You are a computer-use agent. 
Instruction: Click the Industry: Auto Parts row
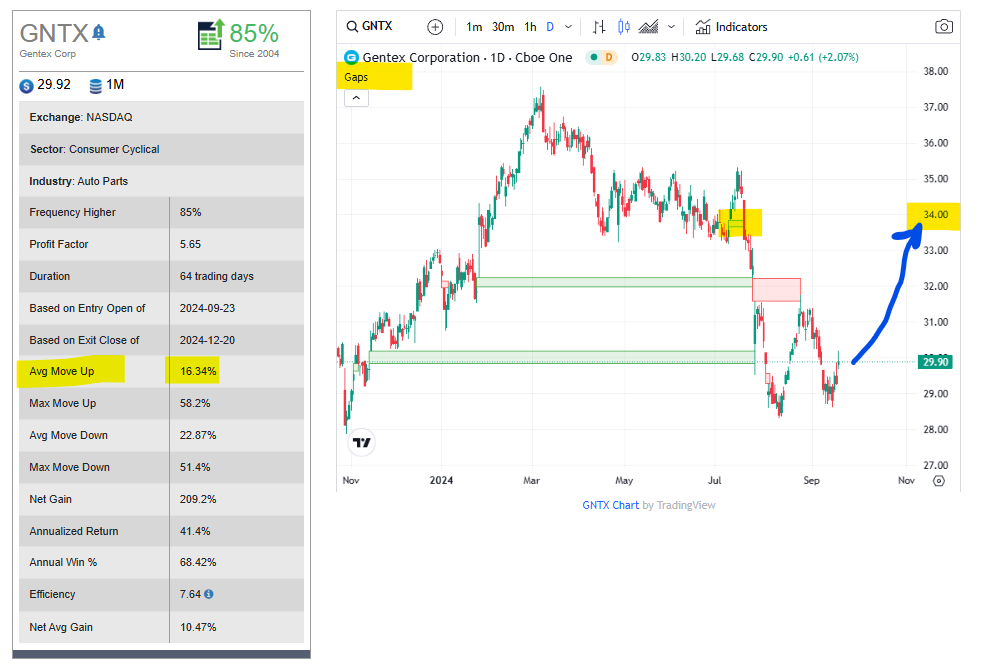pyautogui.click(x=161, y=181)
